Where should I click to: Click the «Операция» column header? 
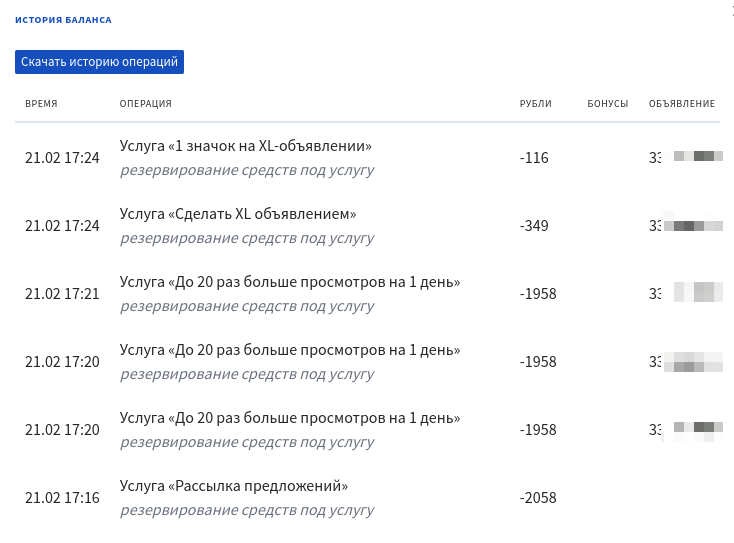click(x=145, y=104)
